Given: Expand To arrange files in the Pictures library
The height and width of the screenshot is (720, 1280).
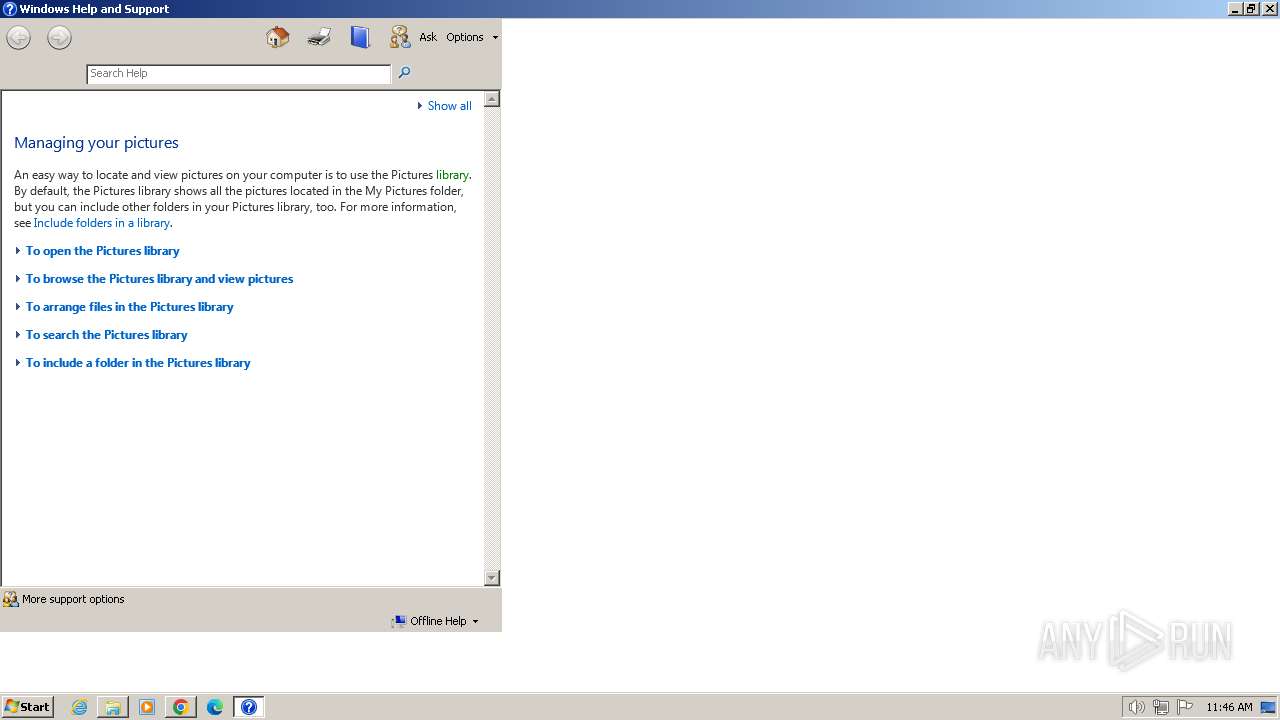Looking at the screenshot, I should [129, 307].
